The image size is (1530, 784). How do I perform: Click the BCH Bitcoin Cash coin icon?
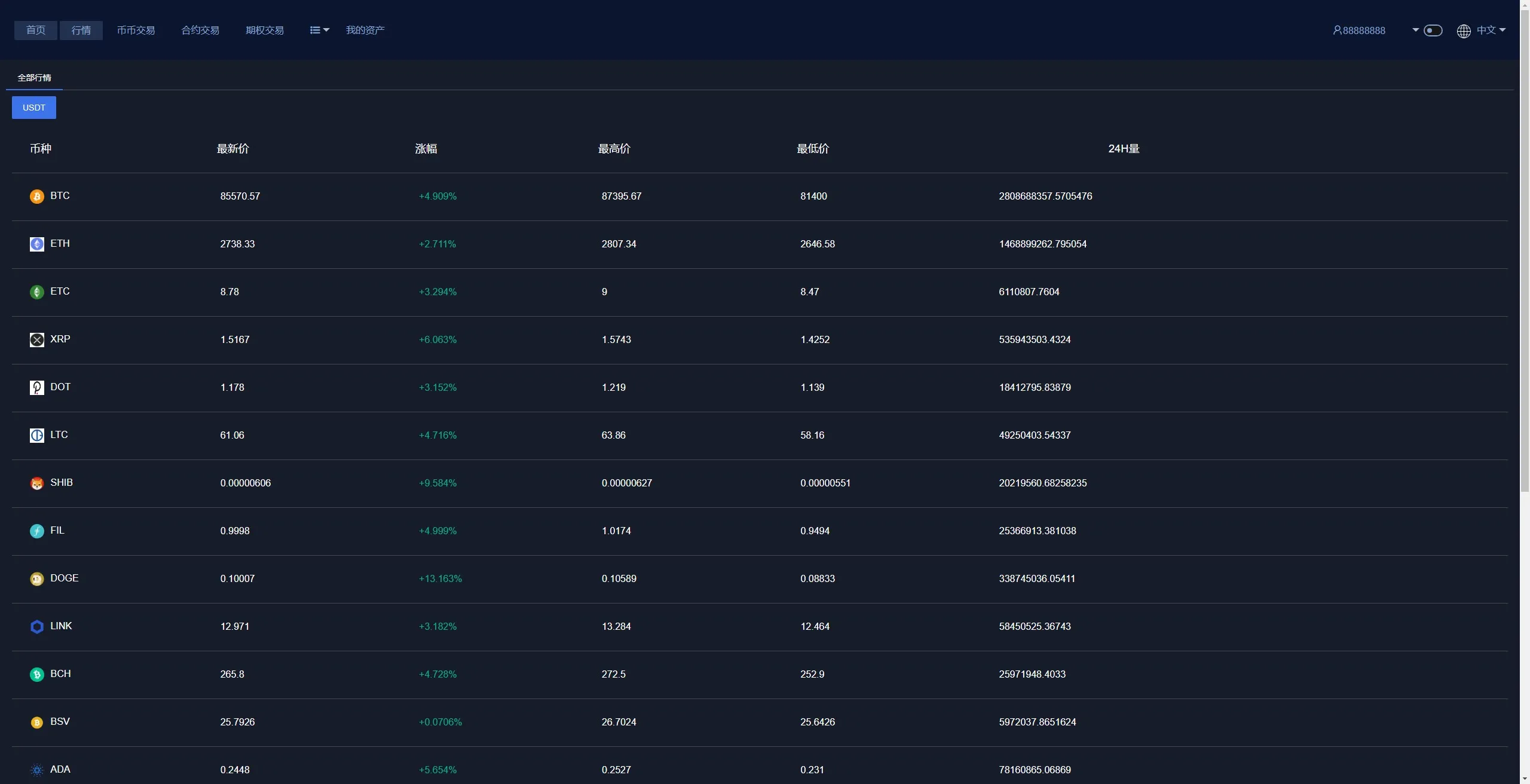37,675
